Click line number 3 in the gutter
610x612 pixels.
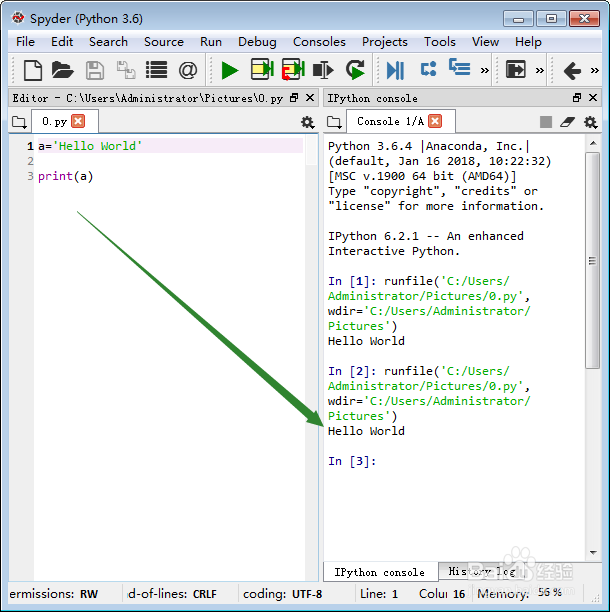30,176
